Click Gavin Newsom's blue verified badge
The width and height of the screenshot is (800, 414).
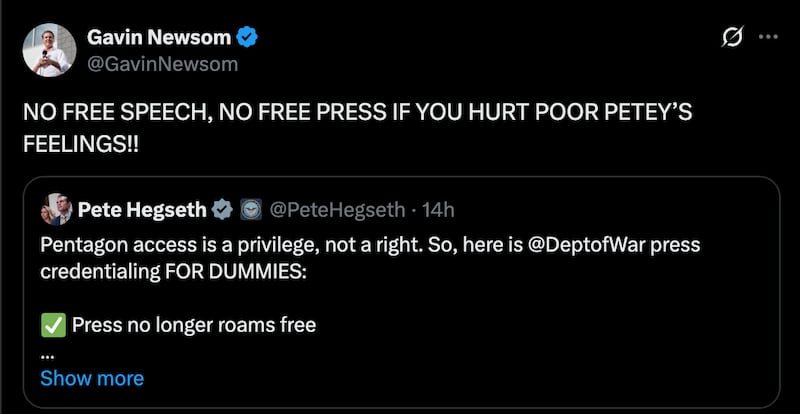[x=248, y=38]
